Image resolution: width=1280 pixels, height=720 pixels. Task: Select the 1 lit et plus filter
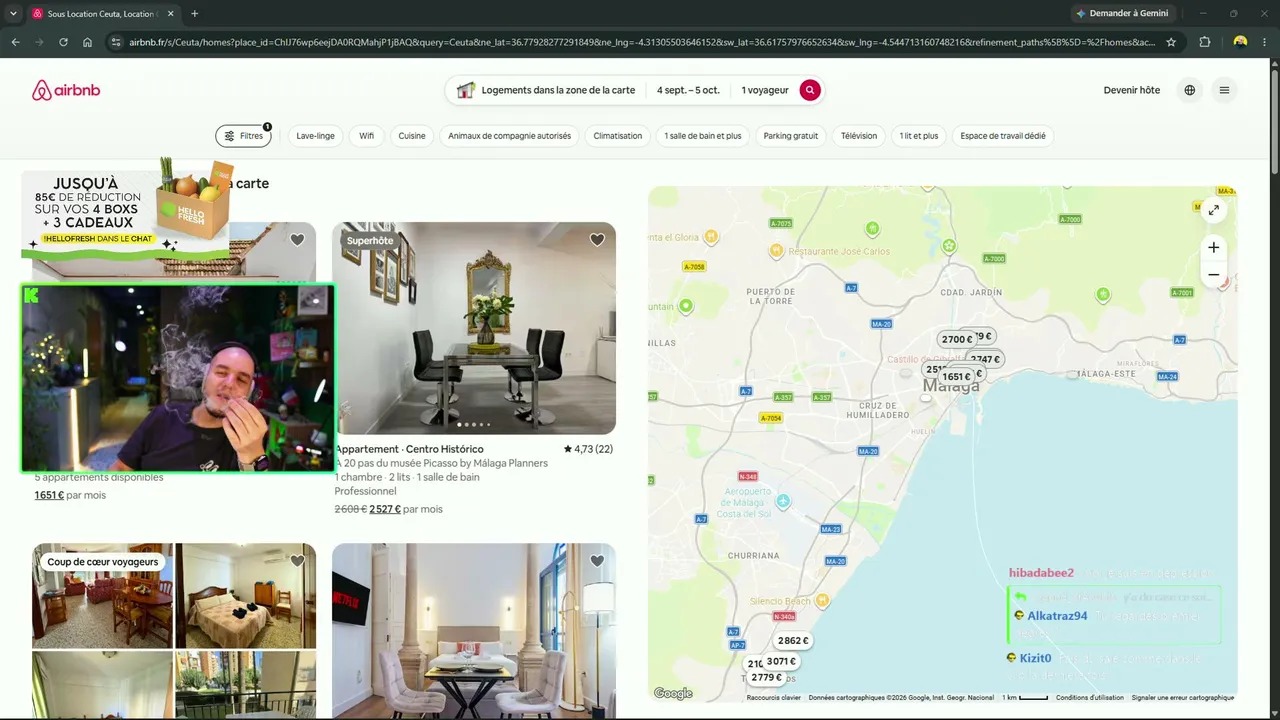click(x=919, y=136)
